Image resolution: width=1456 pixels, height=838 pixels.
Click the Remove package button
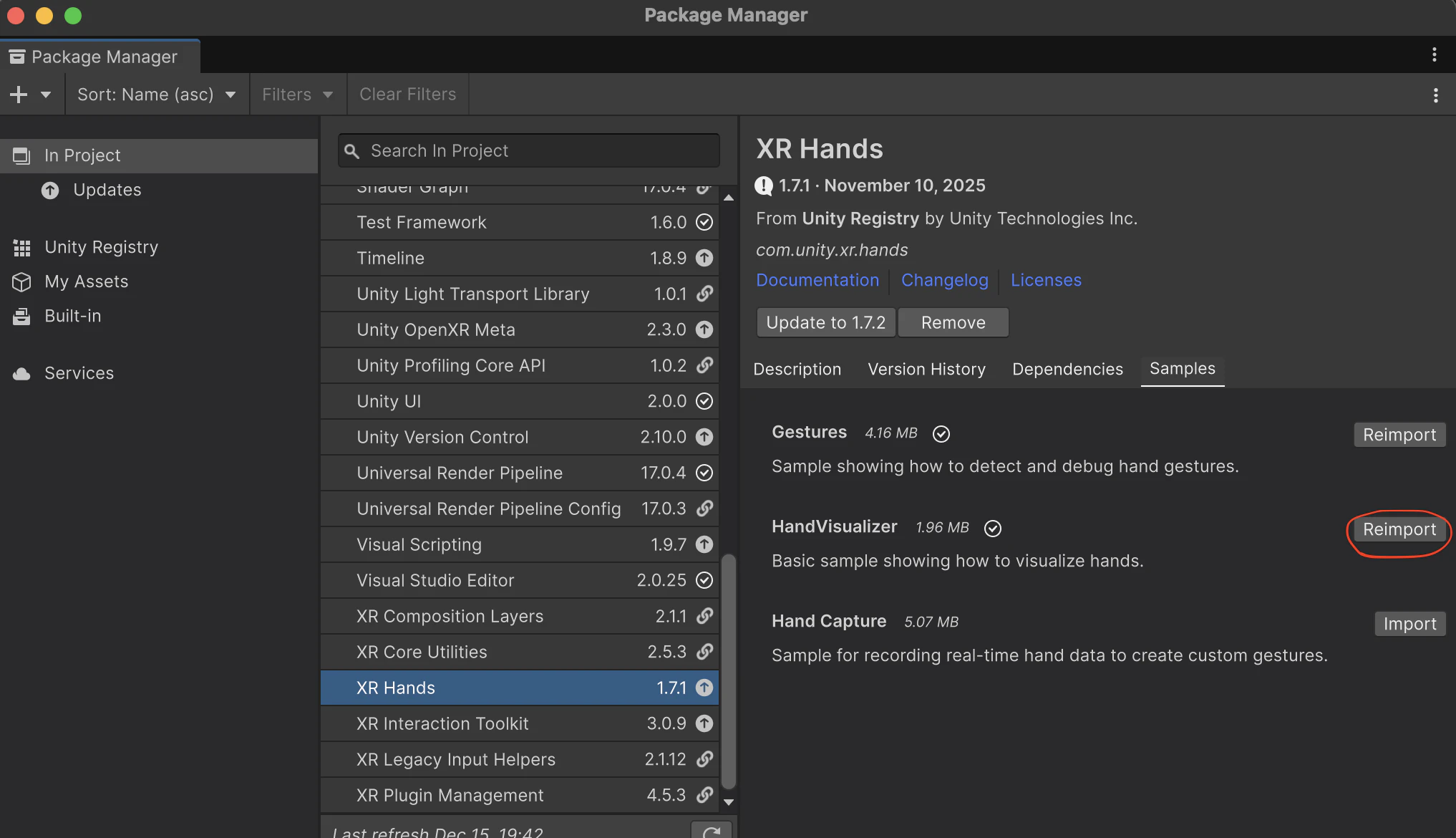[953, 322]
